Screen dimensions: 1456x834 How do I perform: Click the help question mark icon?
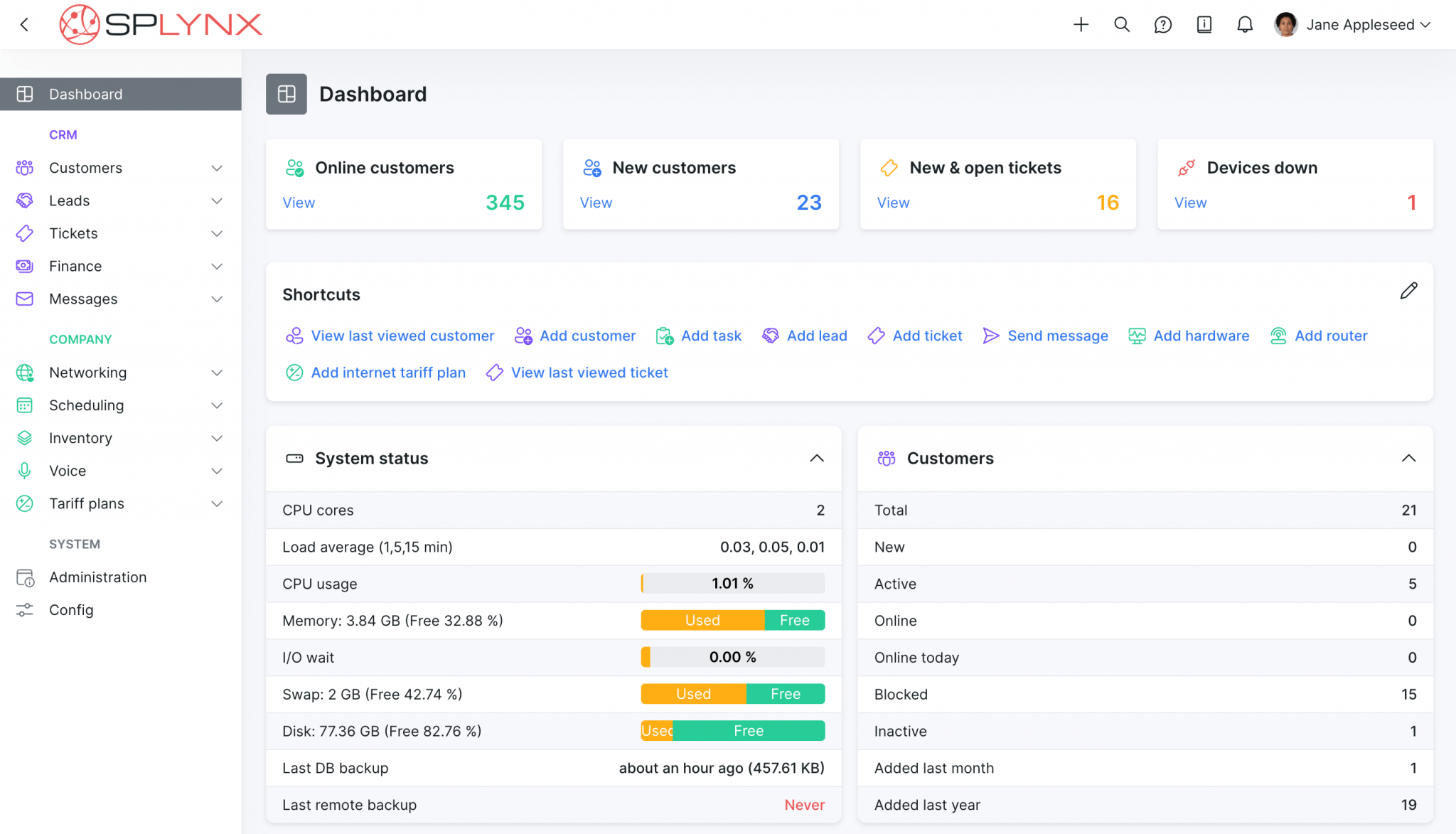click(x=1162, y=23)
